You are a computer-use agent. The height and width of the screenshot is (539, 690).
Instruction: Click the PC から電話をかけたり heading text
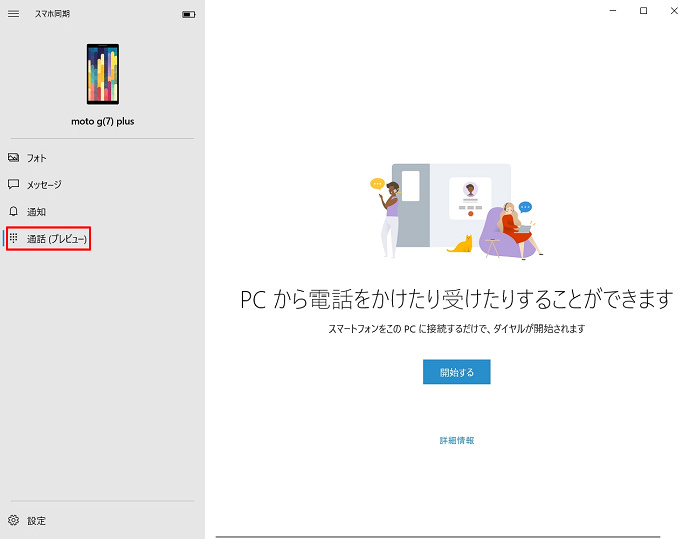pos(456,299)
